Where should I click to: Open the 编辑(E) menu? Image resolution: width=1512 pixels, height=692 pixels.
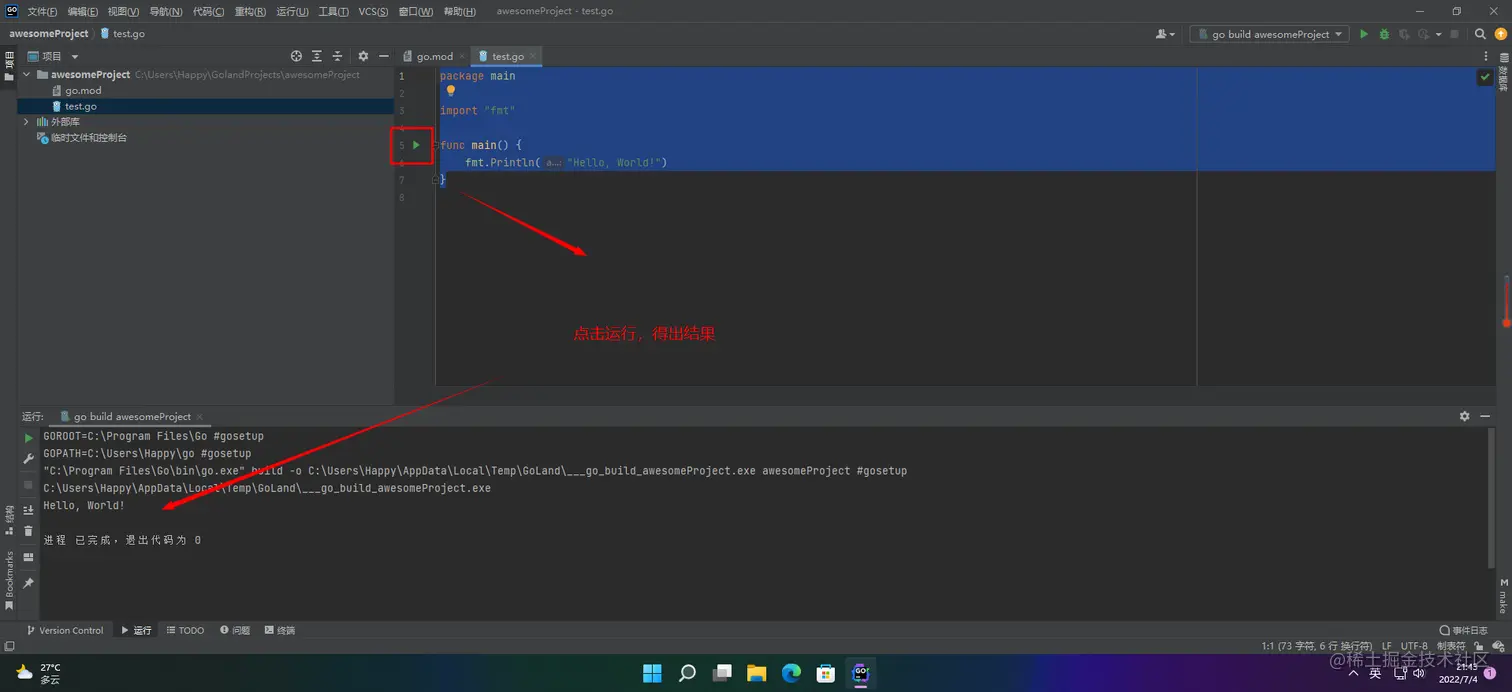(83, 11)
